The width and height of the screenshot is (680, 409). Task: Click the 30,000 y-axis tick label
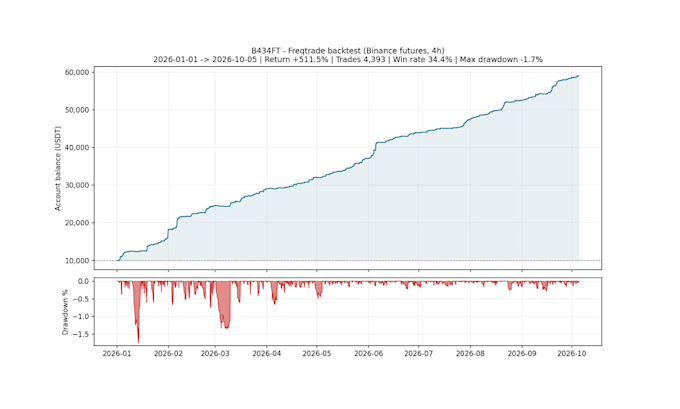(x=77, y=185)
